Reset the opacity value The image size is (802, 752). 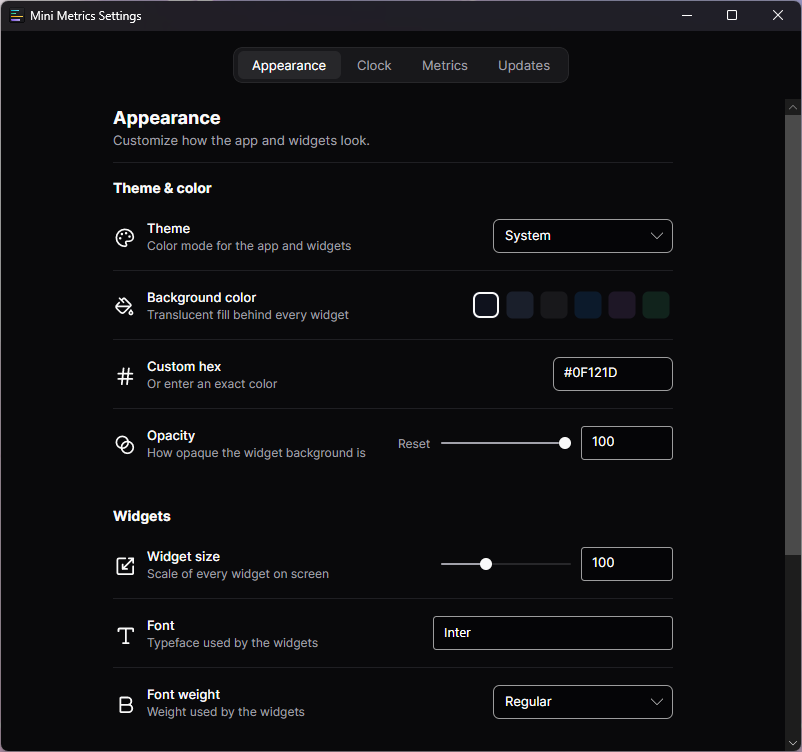[x=414, y=444]
